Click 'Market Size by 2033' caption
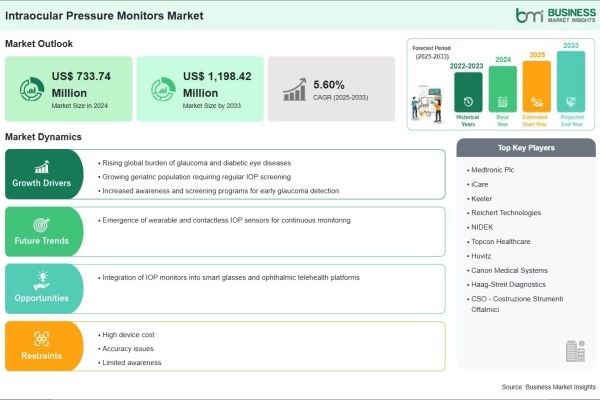The height and width of the screenshot is (400, 600). click(x=212, y=106)
